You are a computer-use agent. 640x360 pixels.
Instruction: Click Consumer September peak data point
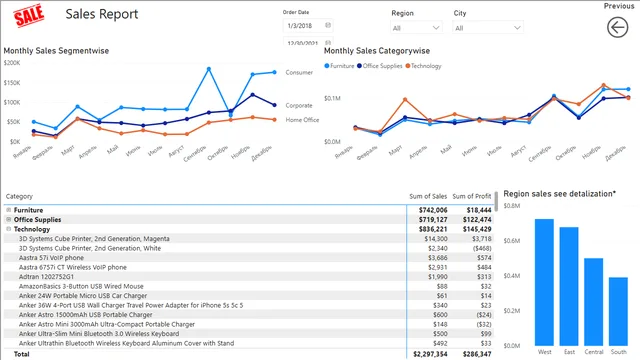click(x=209, y=69)
